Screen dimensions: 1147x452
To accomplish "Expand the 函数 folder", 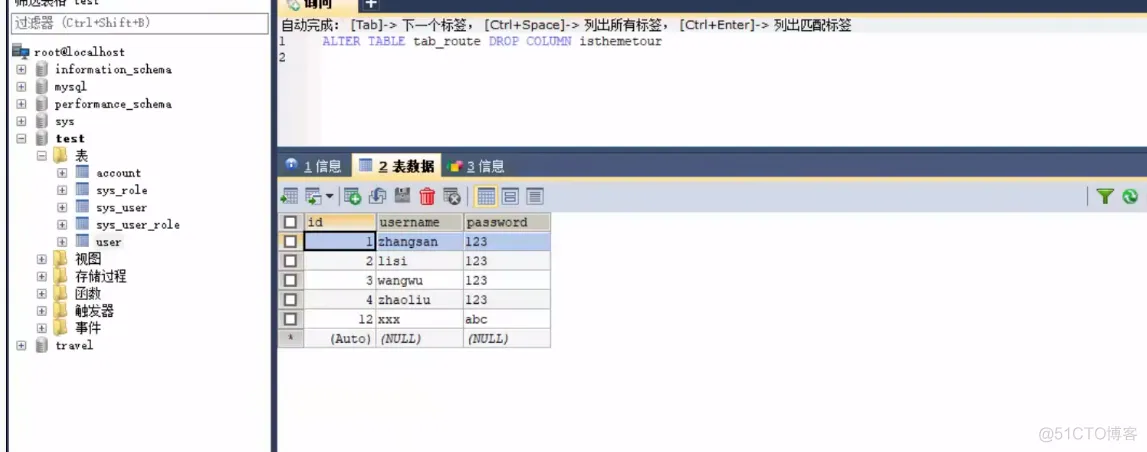I will click(x=42, y=294).
